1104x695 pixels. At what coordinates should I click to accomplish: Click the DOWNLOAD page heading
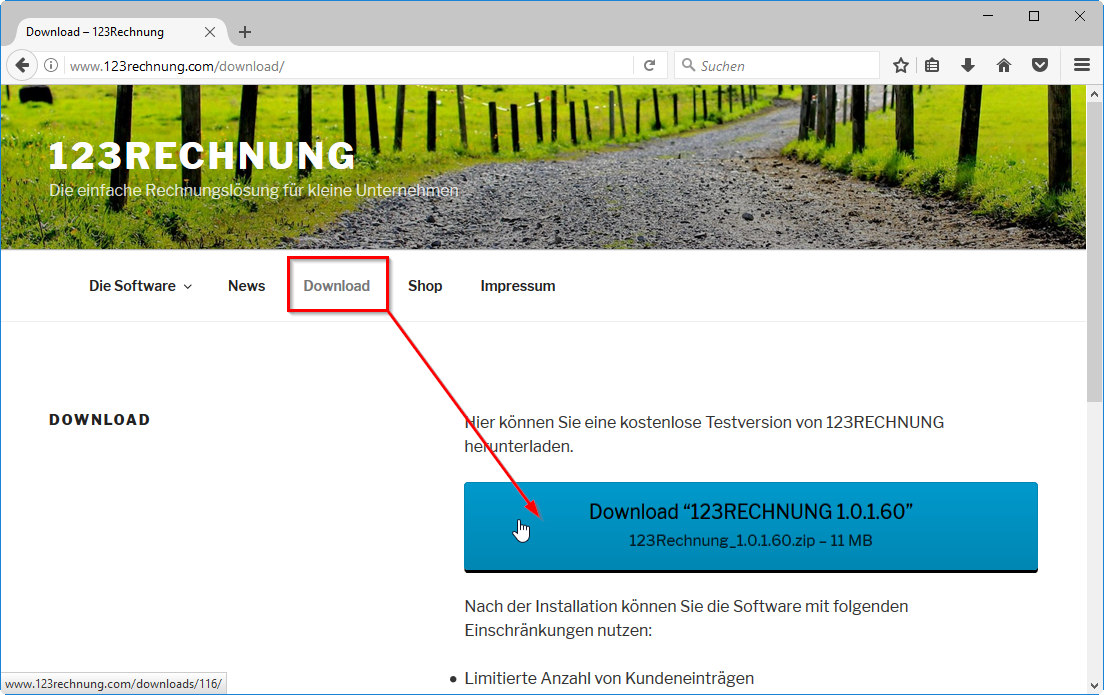tap(99, 420)
